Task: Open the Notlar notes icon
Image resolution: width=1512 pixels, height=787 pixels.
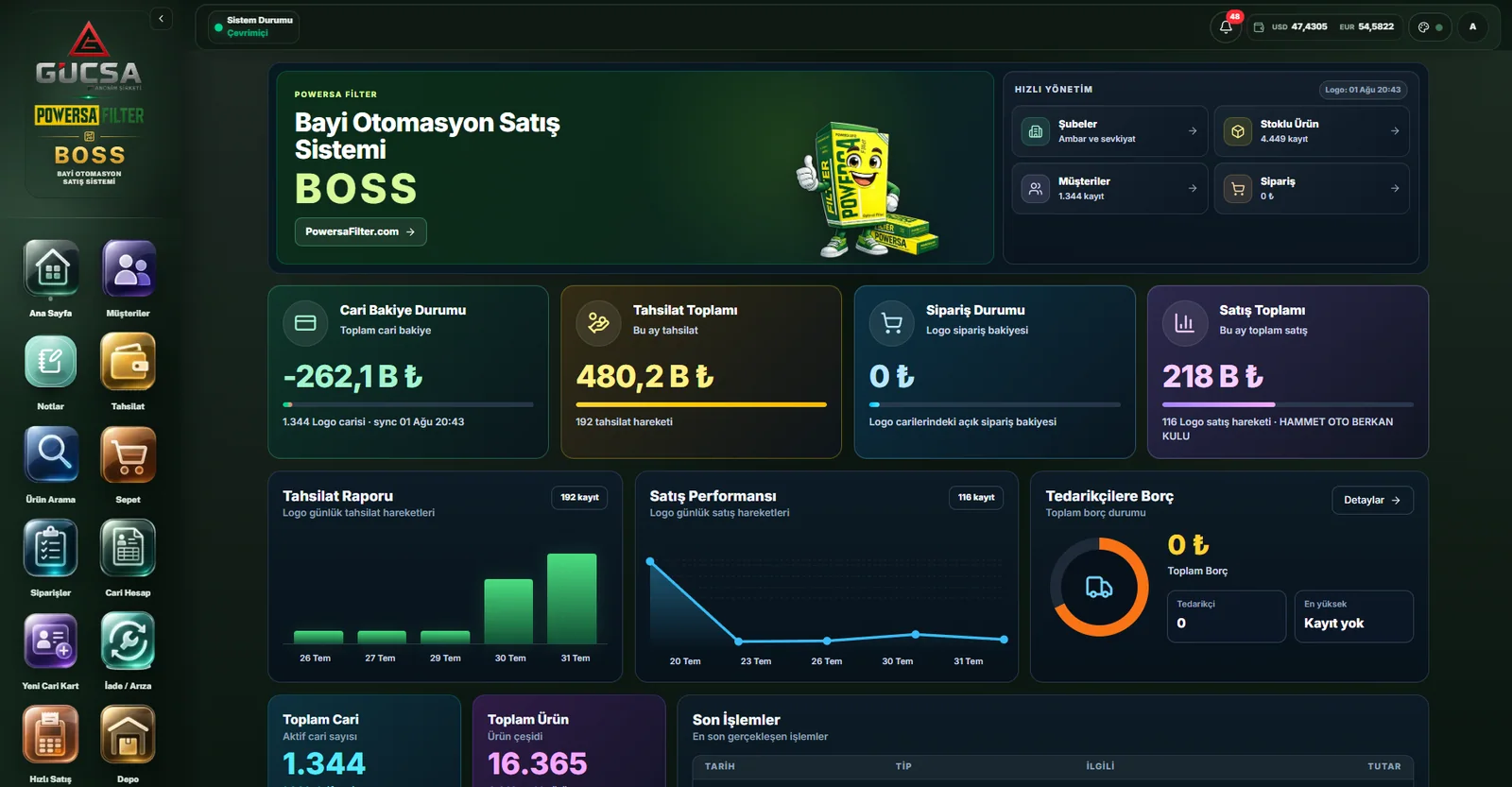Action: (51, 361)
